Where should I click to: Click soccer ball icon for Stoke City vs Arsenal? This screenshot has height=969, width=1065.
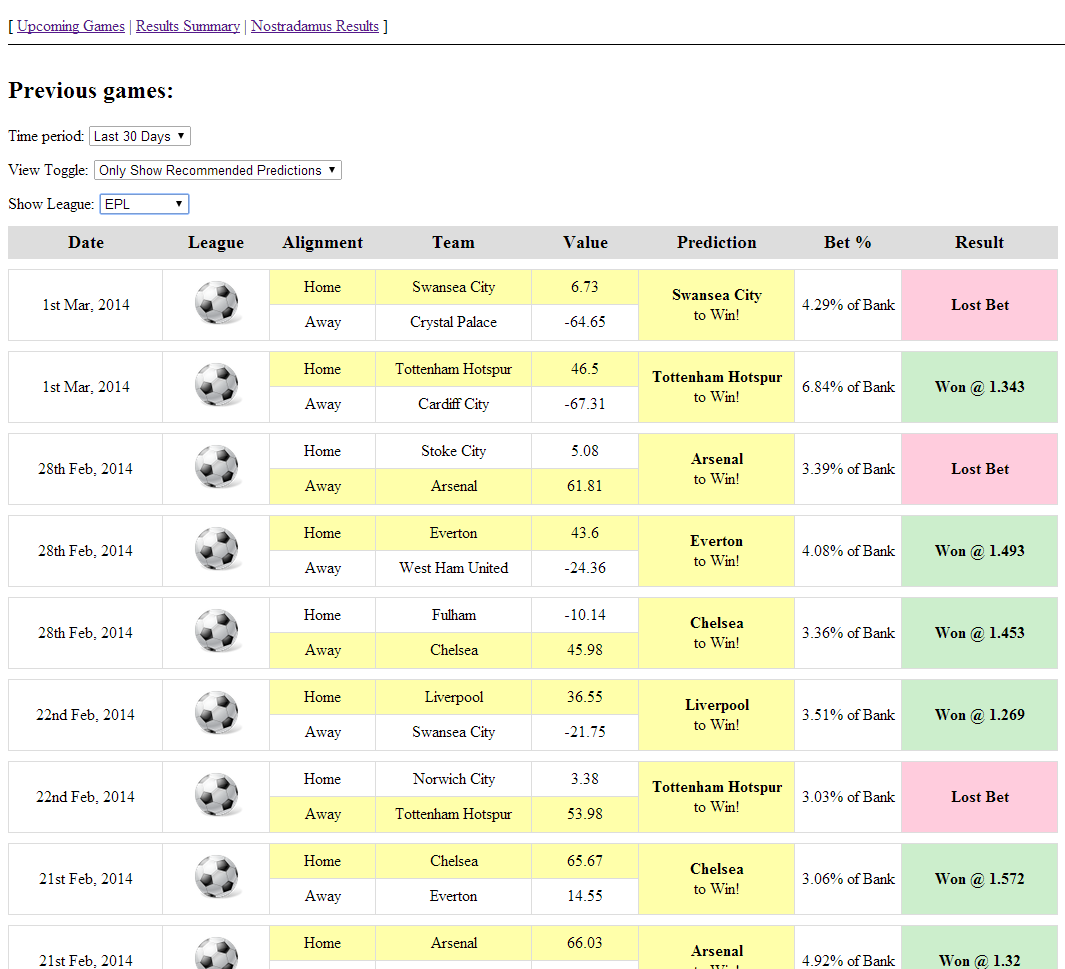pyautogui.click(x=217, y=467)
